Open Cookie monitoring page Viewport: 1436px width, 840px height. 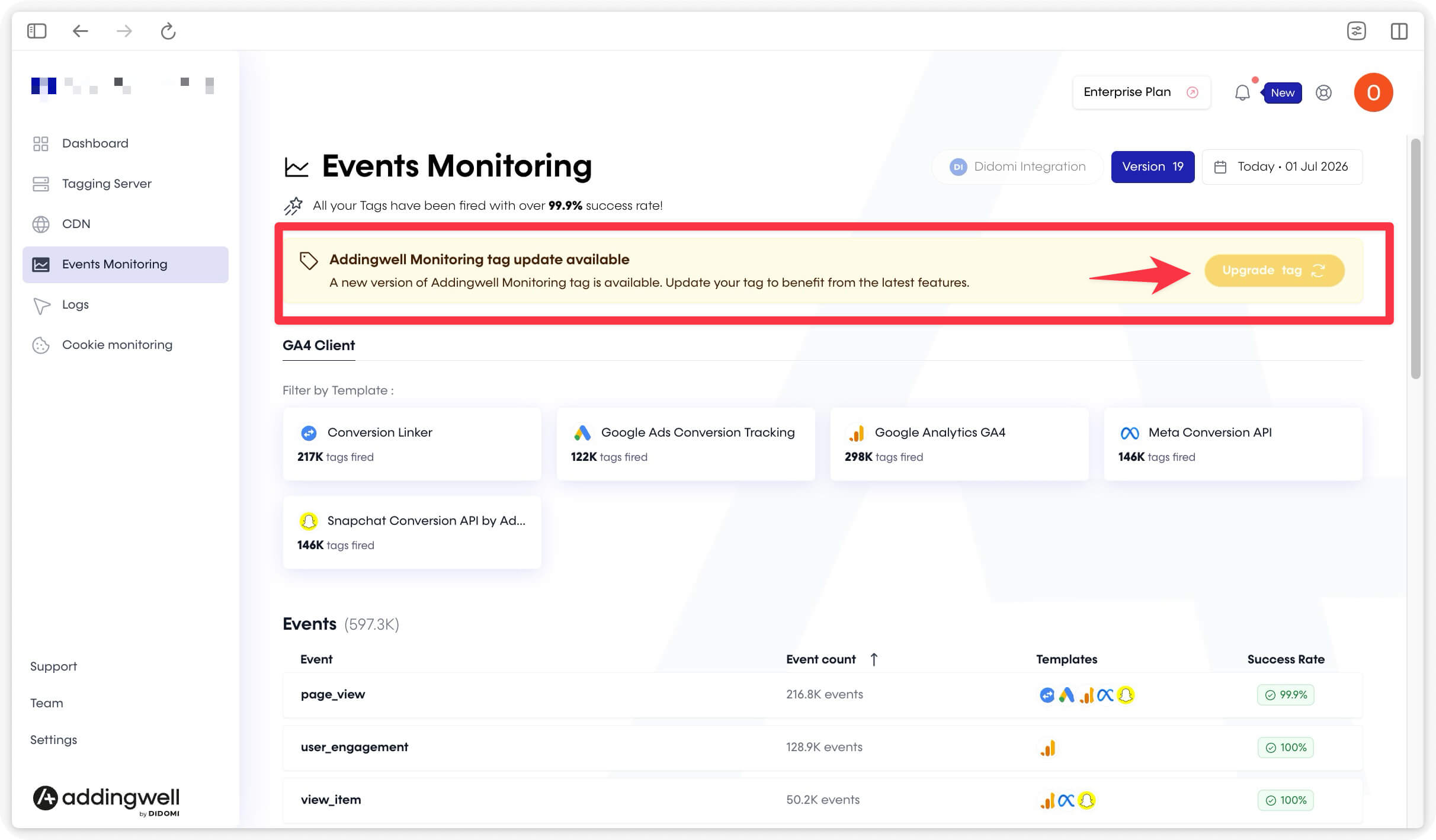[x=125, y=345]
